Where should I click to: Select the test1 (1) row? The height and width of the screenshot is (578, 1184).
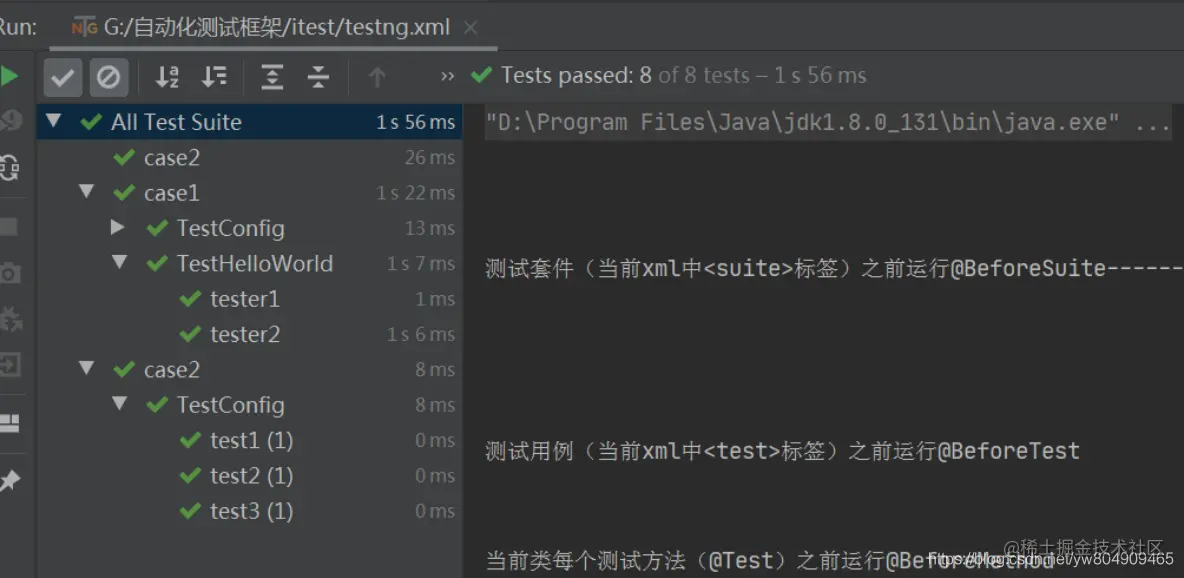pos(250,440)
